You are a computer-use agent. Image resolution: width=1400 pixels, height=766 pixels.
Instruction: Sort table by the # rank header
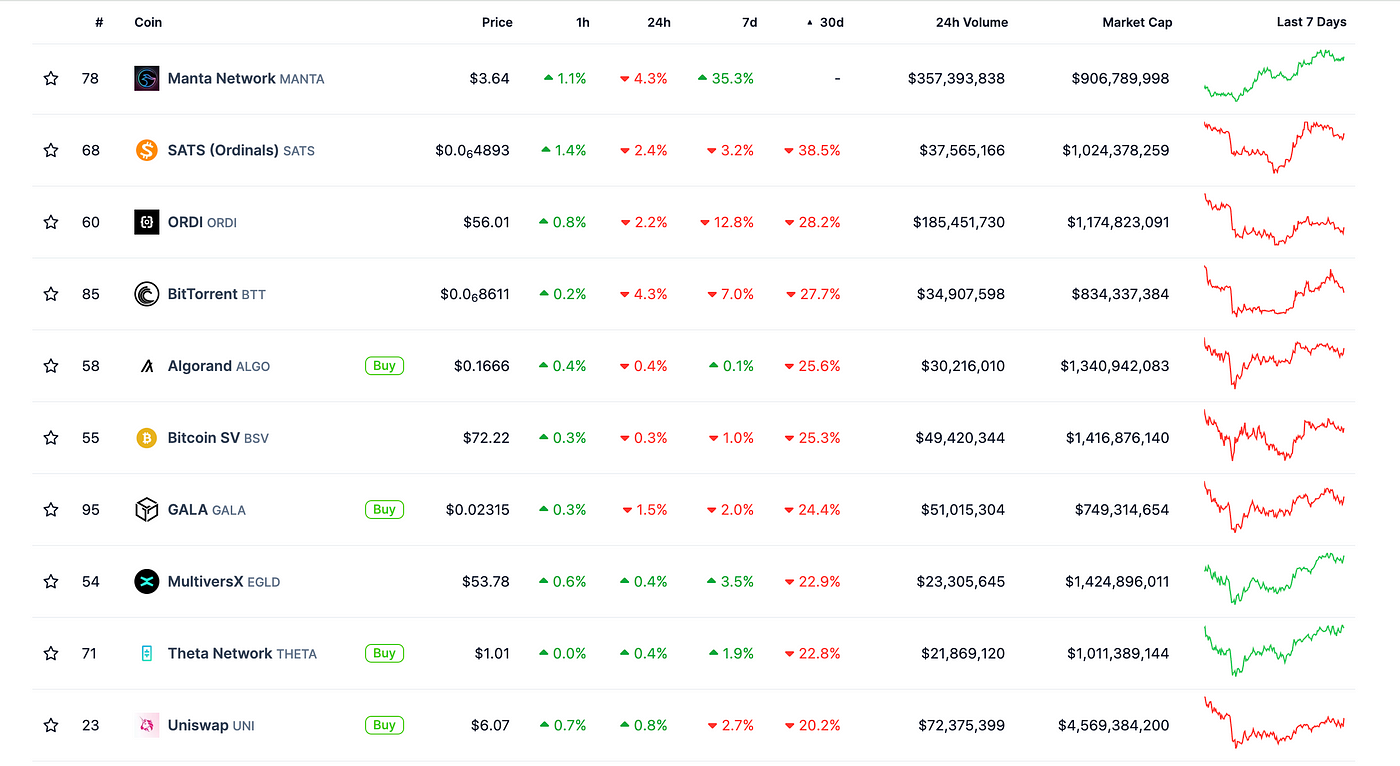tap(99, 22)
